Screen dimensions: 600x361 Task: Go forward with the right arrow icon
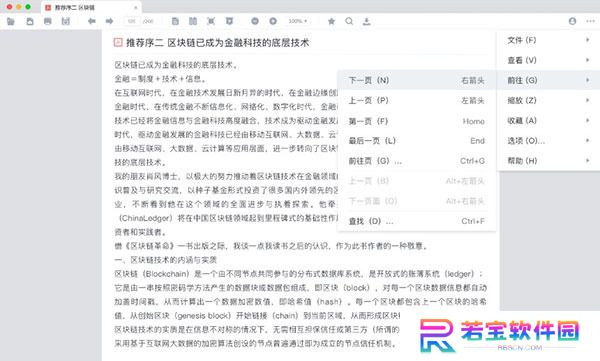point(110,21)
